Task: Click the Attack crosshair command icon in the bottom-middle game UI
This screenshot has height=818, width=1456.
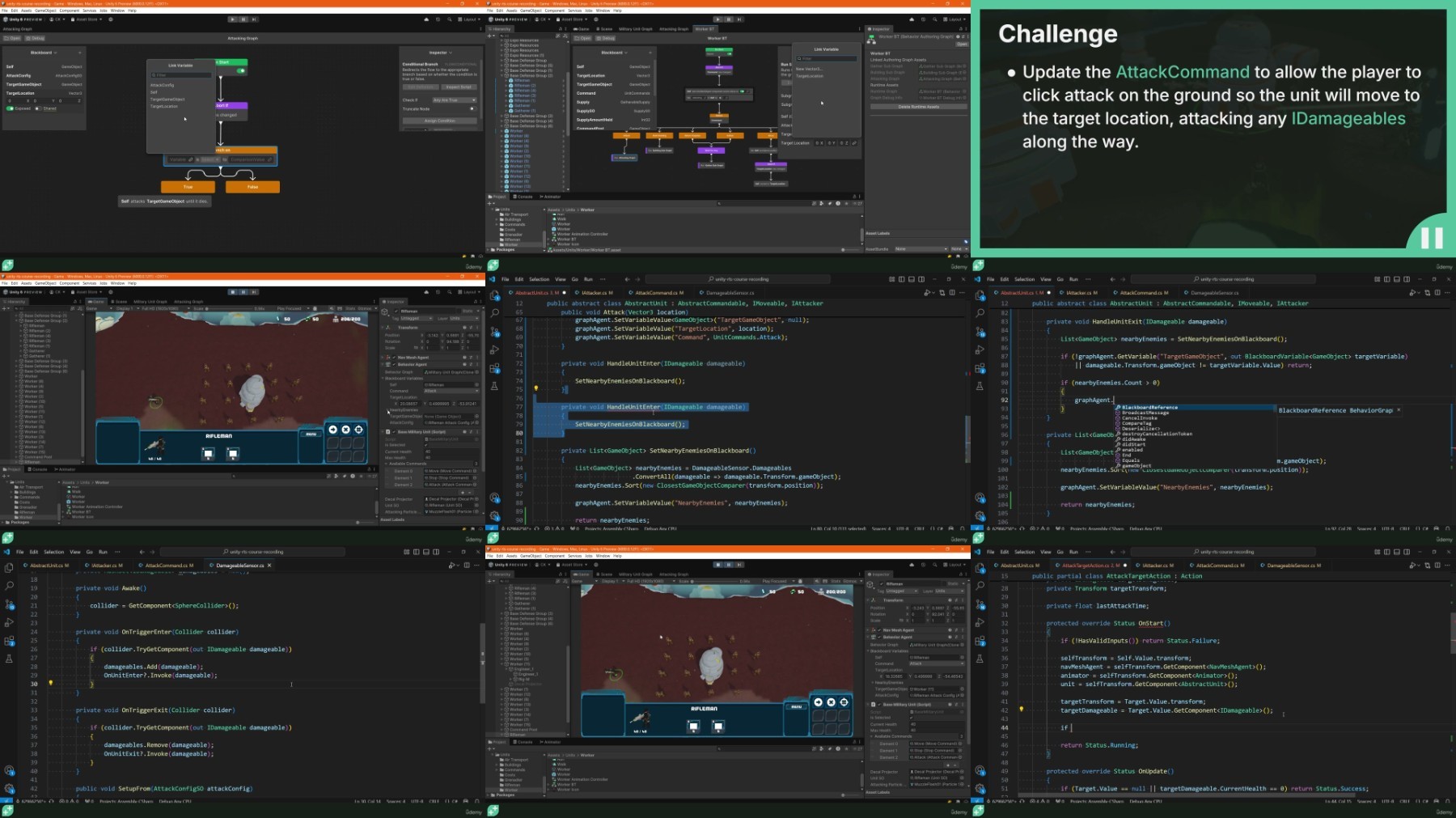Action: (844, 702)
